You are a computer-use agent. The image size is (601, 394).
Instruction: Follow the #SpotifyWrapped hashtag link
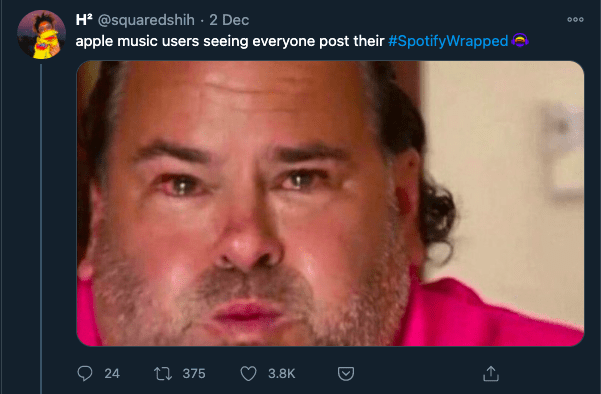pos(448,41)
